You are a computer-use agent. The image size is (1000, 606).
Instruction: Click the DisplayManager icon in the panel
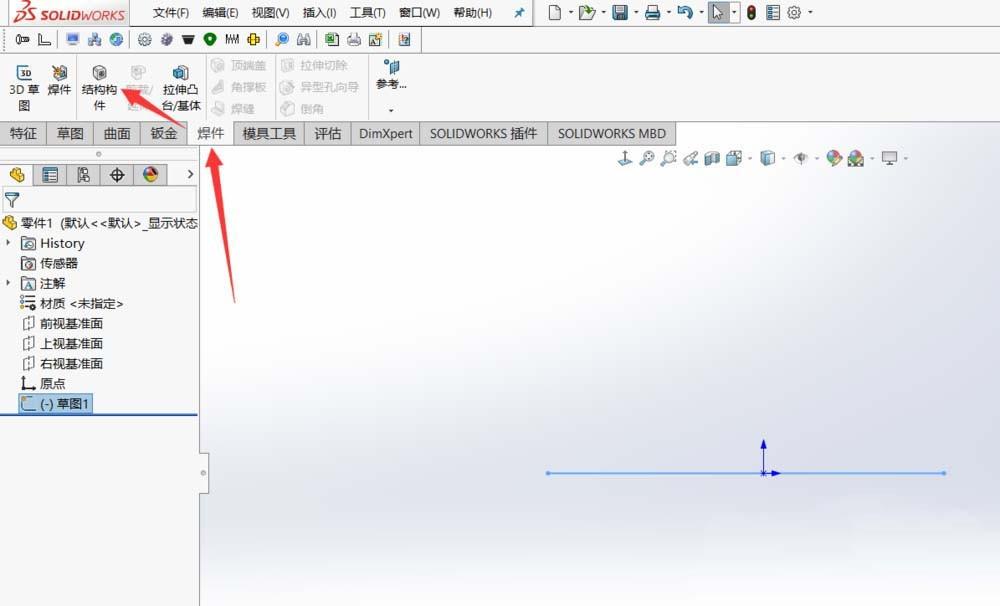click(x=148, y=174)
